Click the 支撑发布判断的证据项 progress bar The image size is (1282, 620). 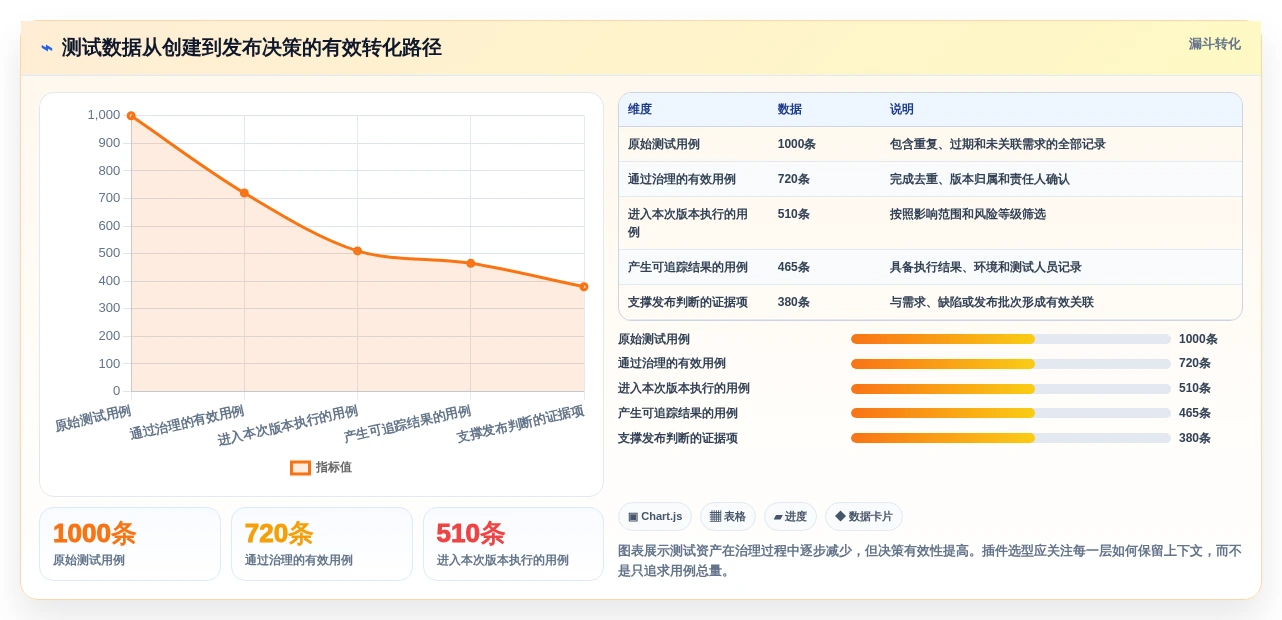click(1011, 438)
